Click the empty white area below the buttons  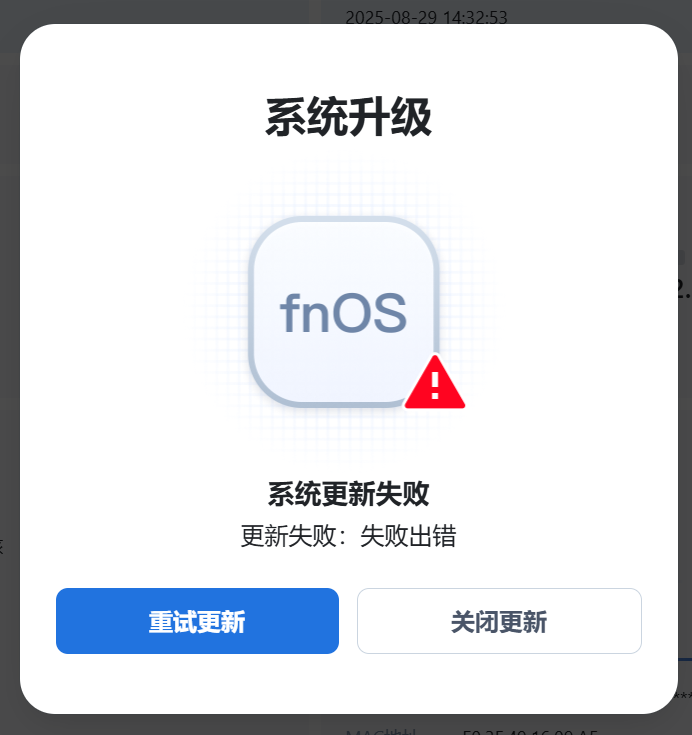tap(348, 682)
